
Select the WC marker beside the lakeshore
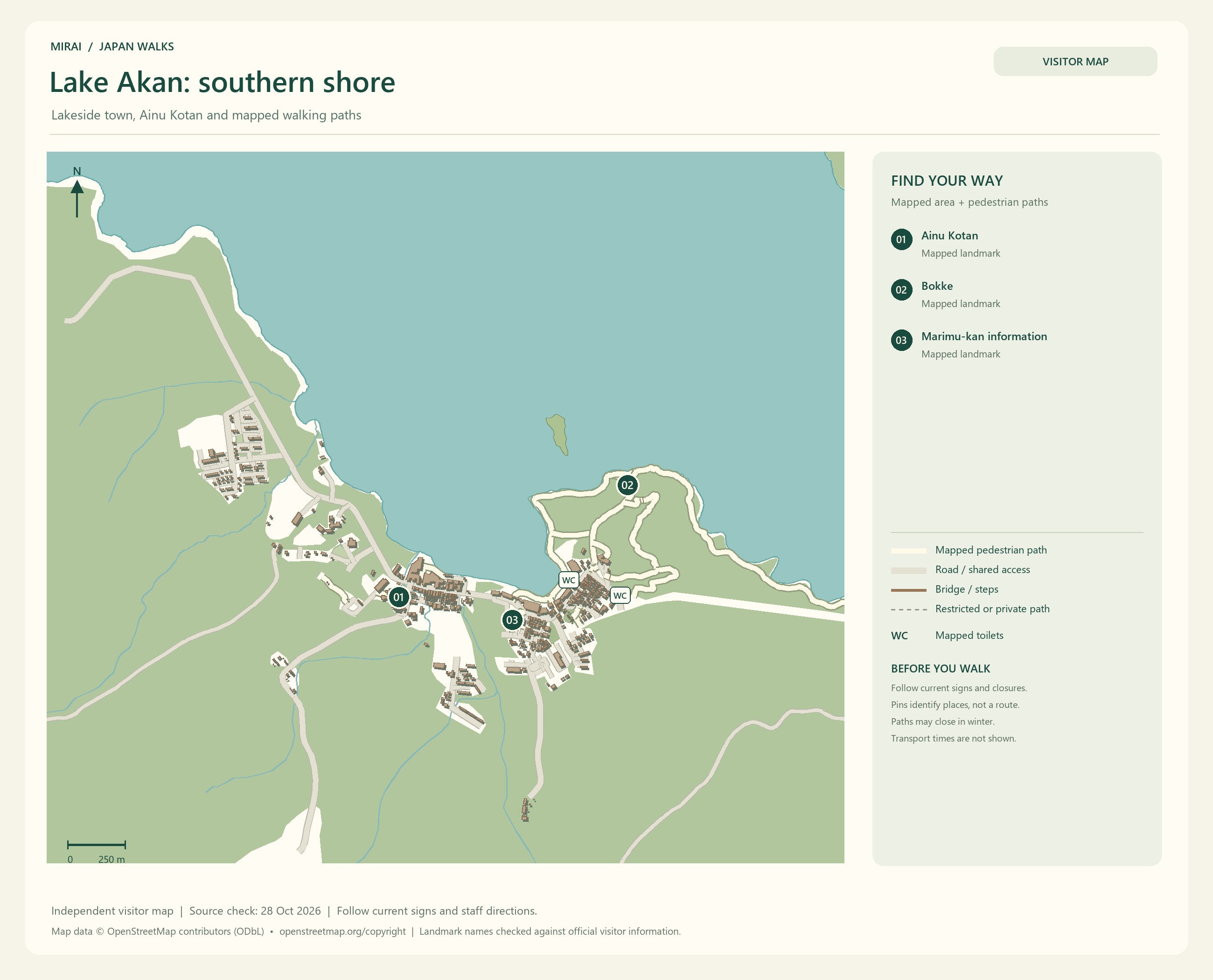(x=568, y=580)
